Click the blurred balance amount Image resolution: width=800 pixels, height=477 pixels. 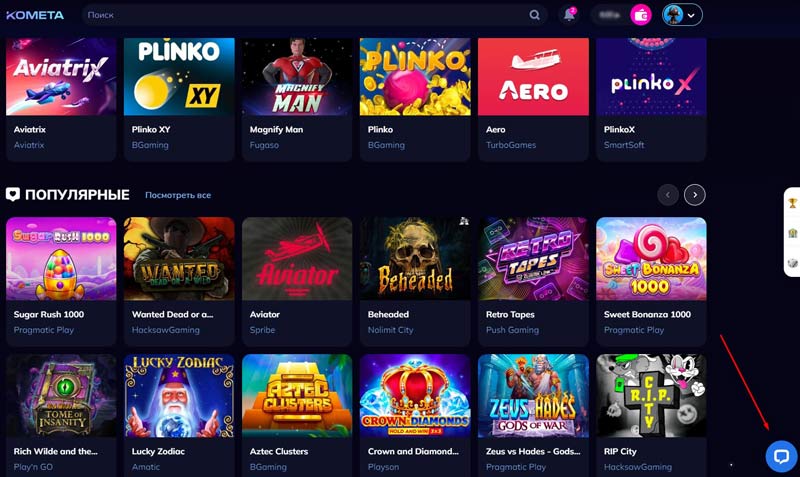609,15
